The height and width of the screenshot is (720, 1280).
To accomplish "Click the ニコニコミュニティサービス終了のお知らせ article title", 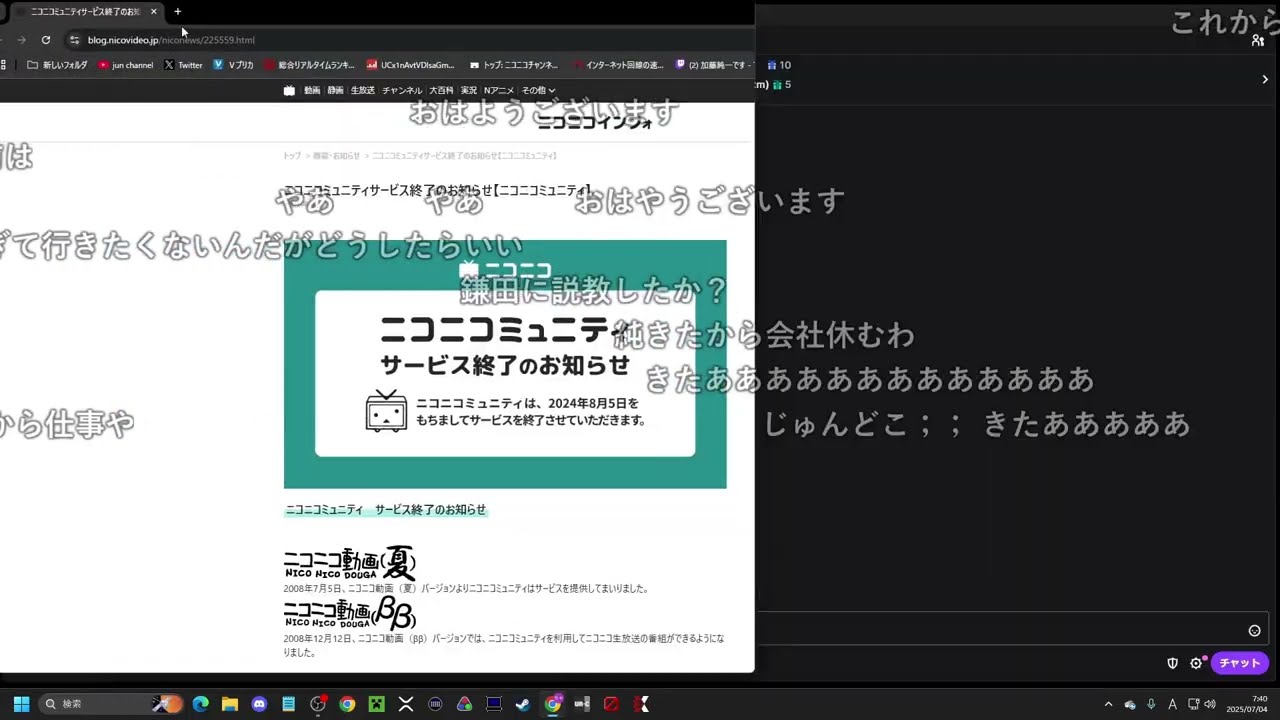I will pos(438,190).
